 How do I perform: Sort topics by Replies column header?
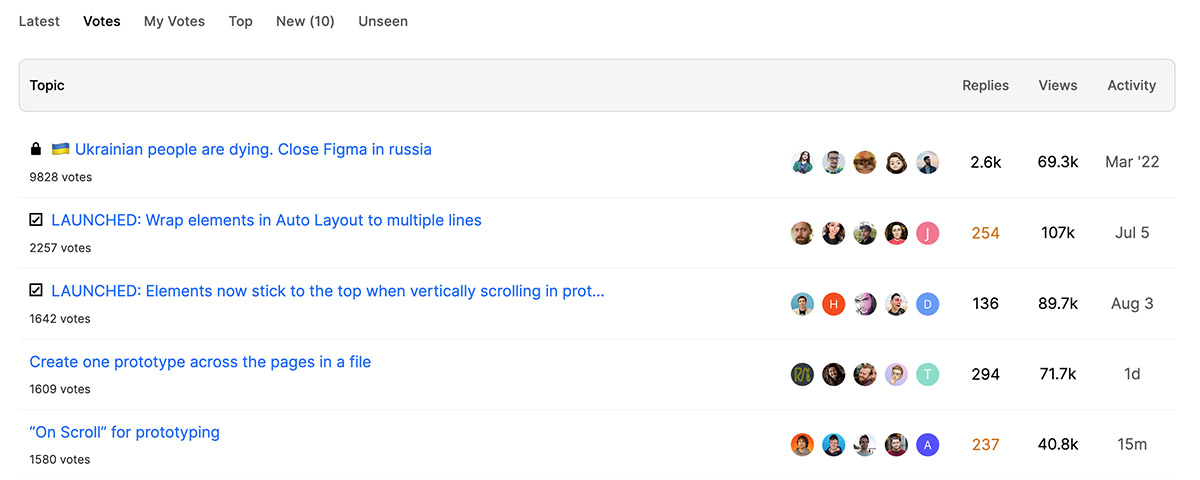coord(986,85)
